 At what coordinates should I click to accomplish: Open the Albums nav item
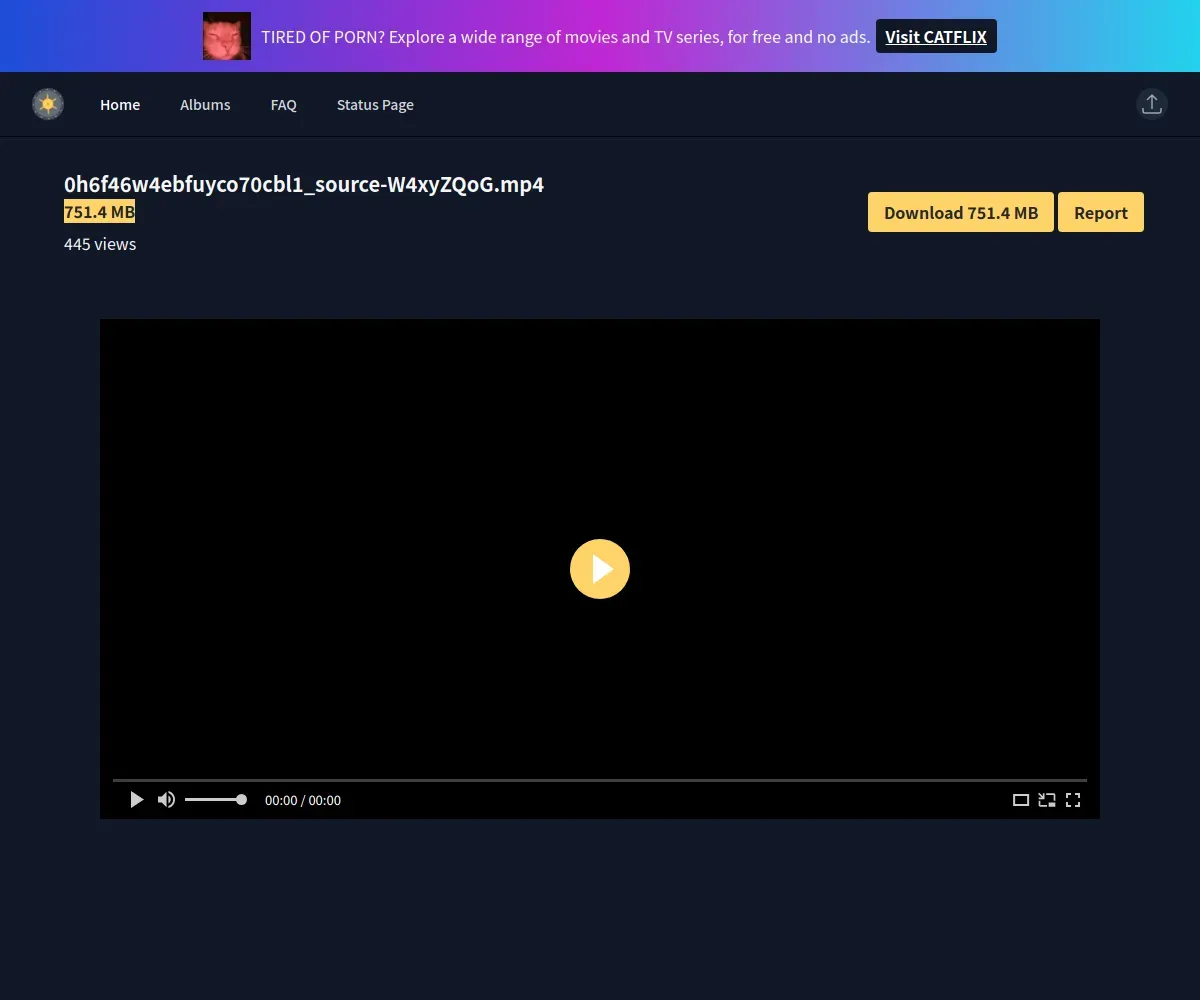(x=205, y=104)
